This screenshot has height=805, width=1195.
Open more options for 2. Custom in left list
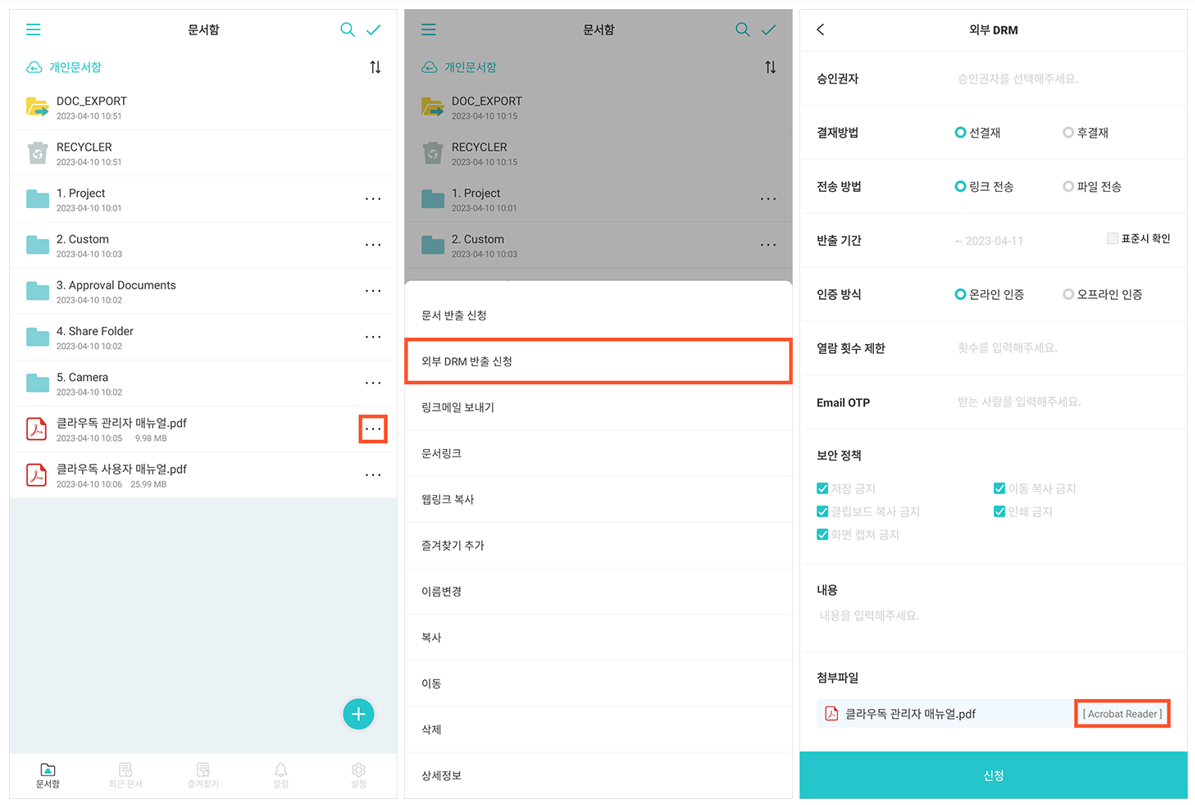[373, 245]
